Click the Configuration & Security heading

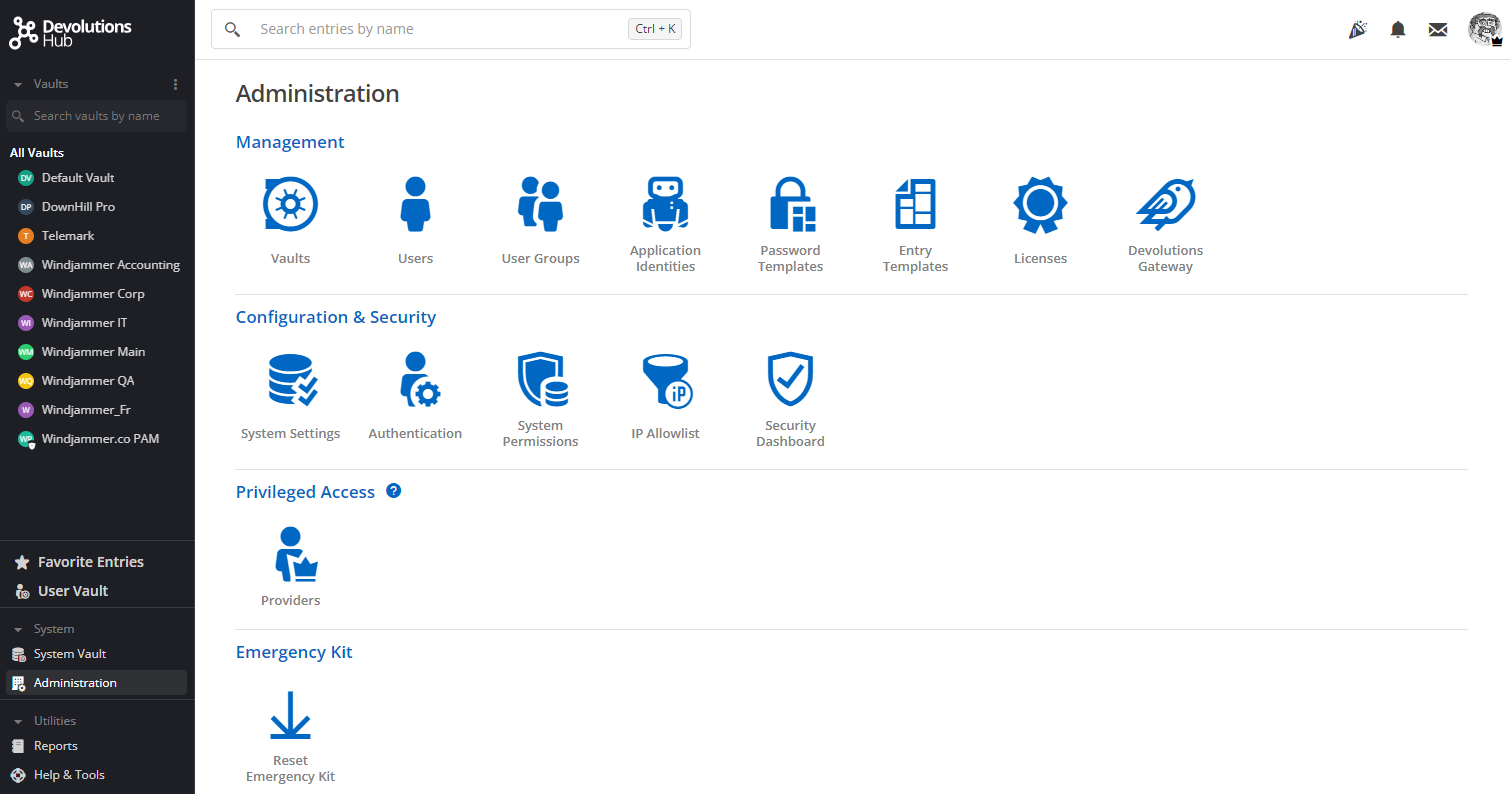pos(336,317)
